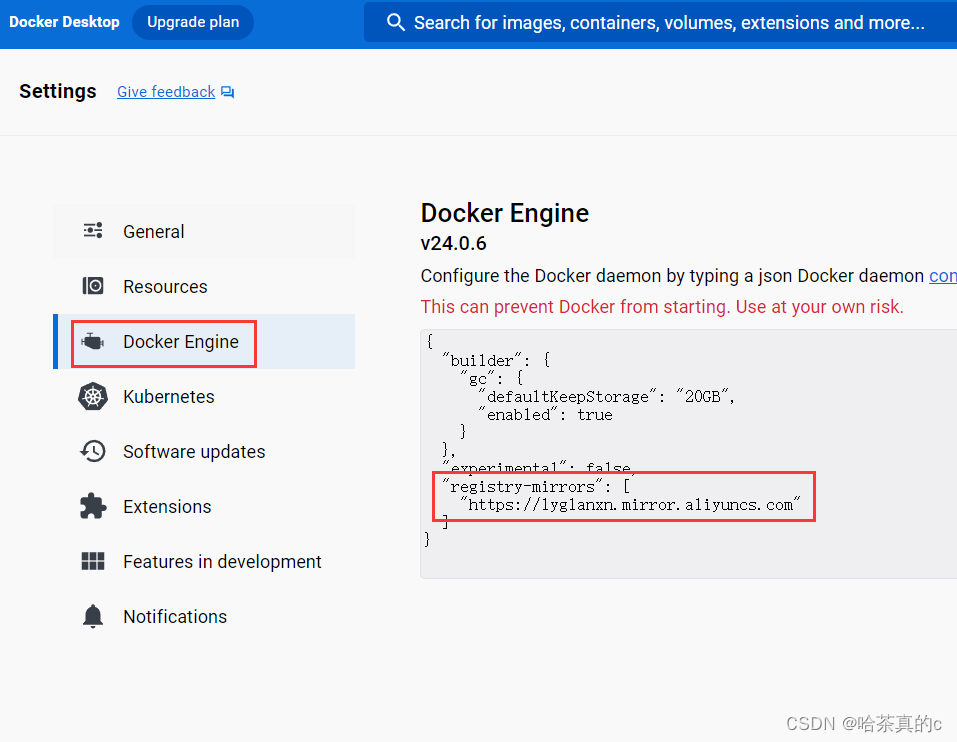957x742 pixels.
Task: Click the Settings page title
Action: click(x=58, y=91)
